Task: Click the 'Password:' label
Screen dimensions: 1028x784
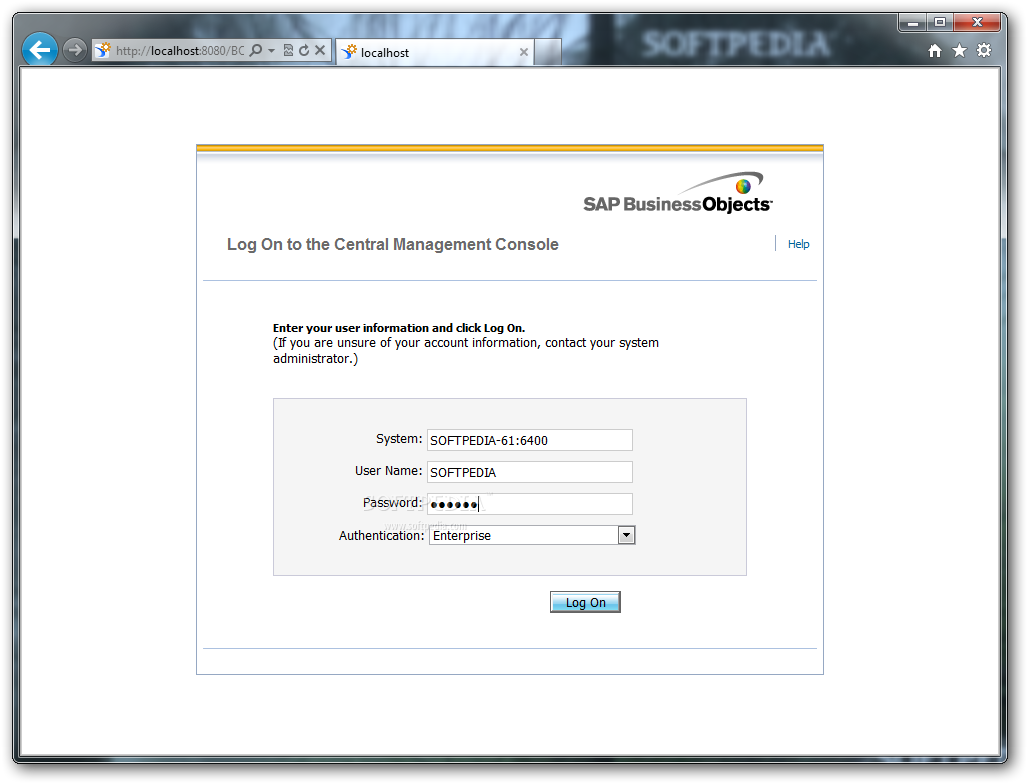Action: (x=392, y=503)
